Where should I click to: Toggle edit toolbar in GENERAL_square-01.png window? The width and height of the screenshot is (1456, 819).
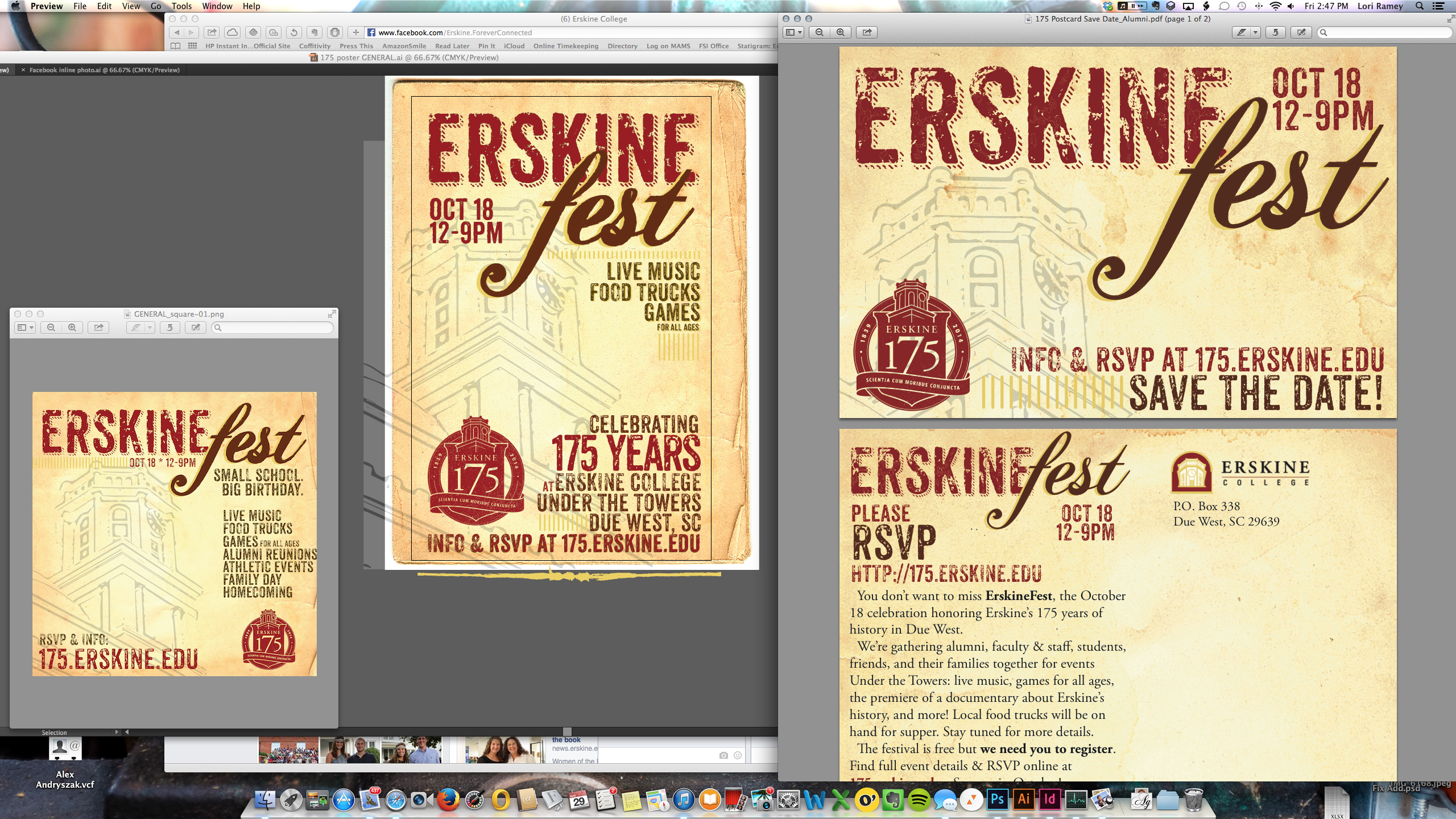pyautogui.click(x=196, y=328)
